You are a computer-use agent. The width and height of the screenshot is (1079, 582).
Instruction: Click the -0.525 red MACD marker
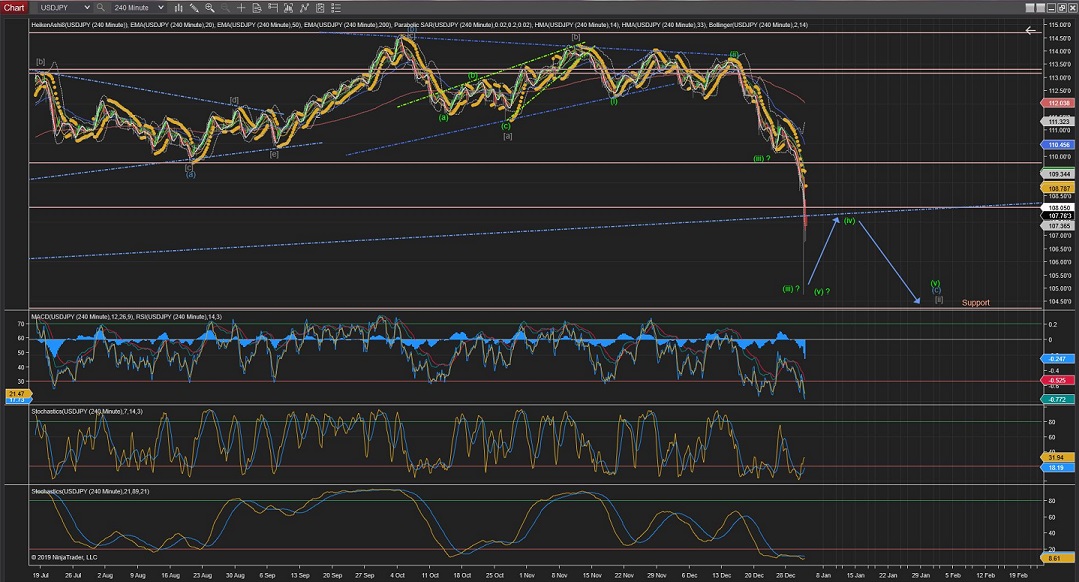[x=1057, y=380]
